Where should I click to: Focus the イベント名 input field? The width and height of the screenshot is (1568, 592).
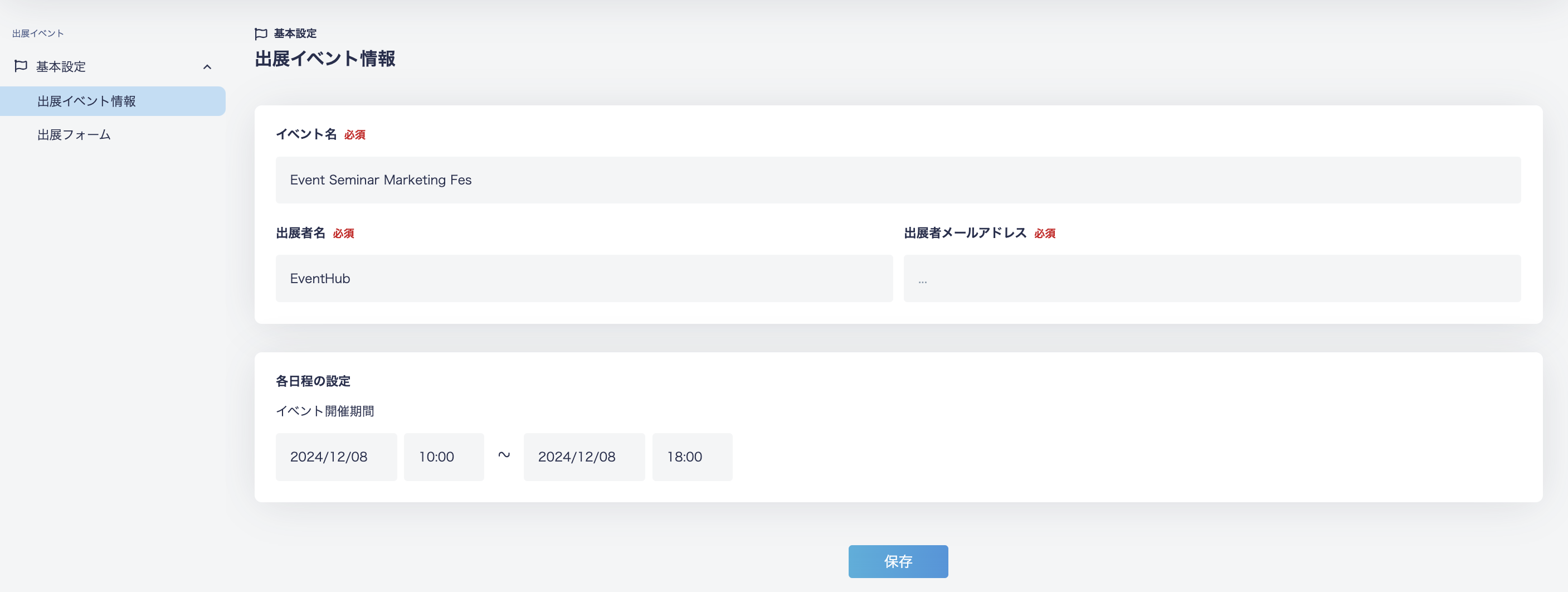pyautogui.click(x=898, y=180)
